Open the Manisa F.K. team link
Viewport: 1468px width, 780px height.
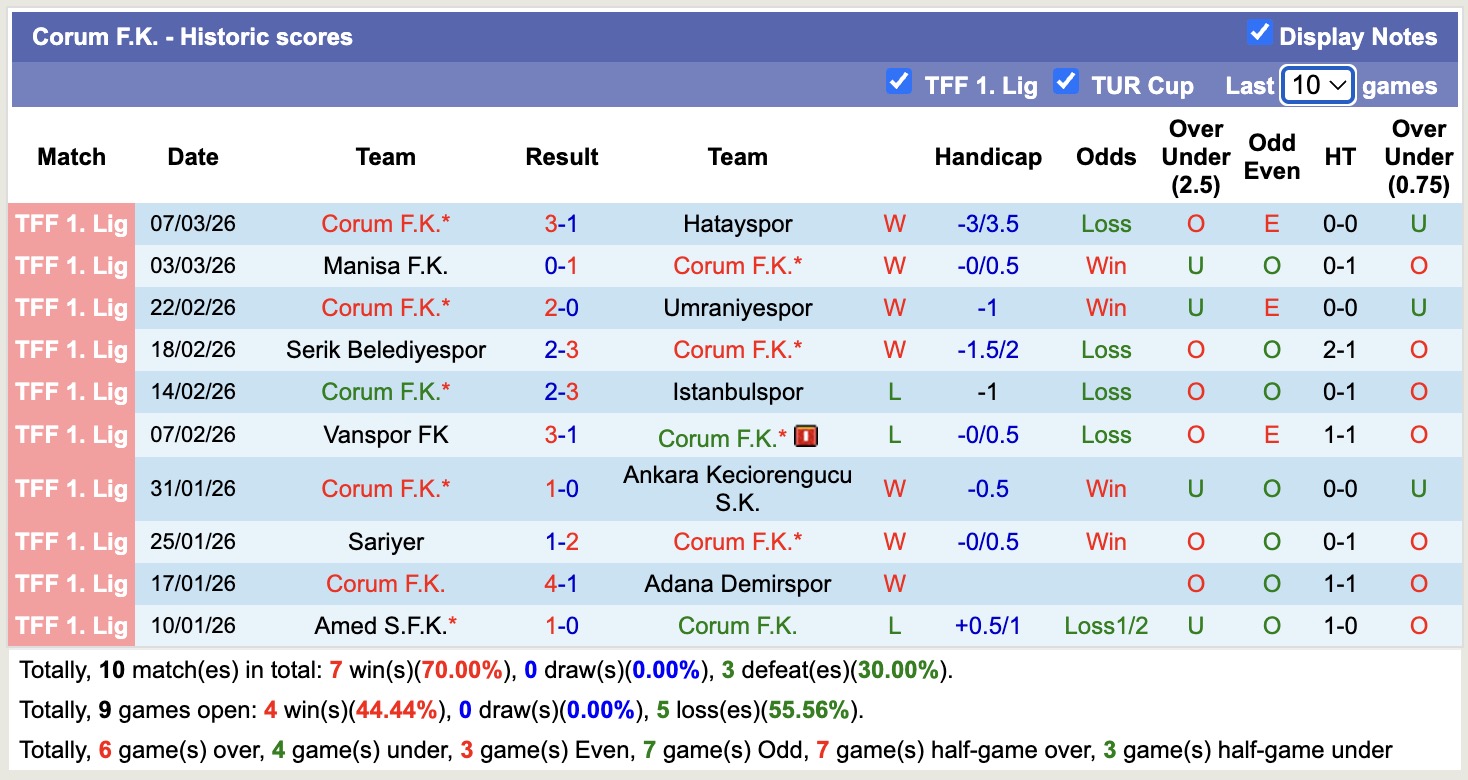pos(385,266)
